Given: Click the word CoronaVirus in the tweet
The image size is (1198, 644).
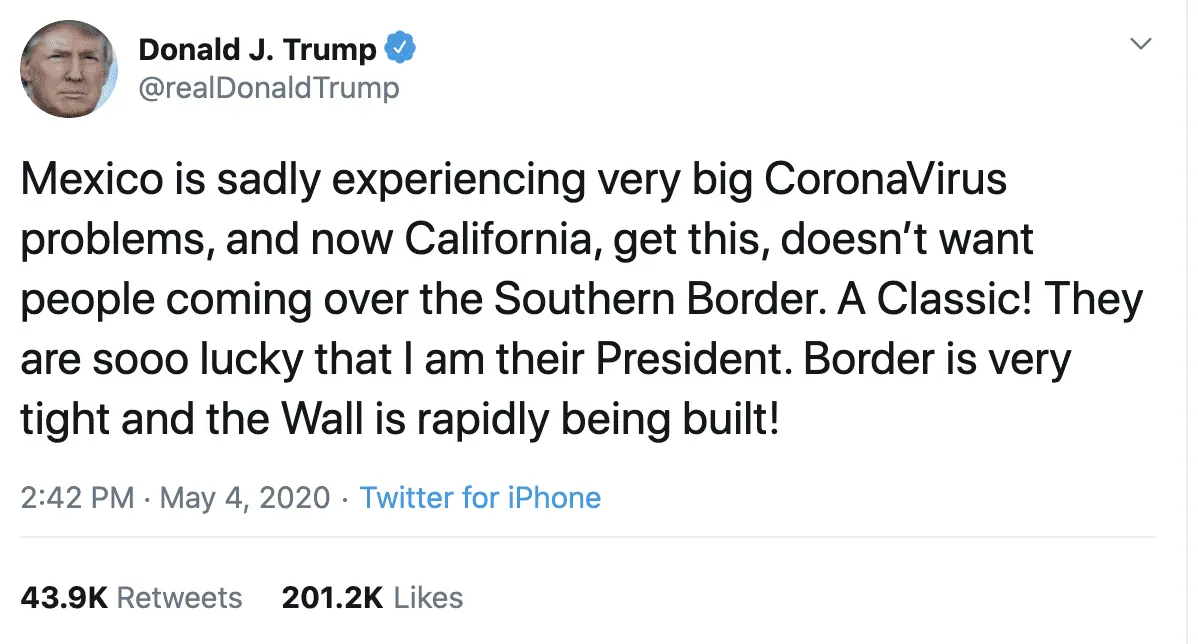Looking at the screenshot, I should pos(884,181).
